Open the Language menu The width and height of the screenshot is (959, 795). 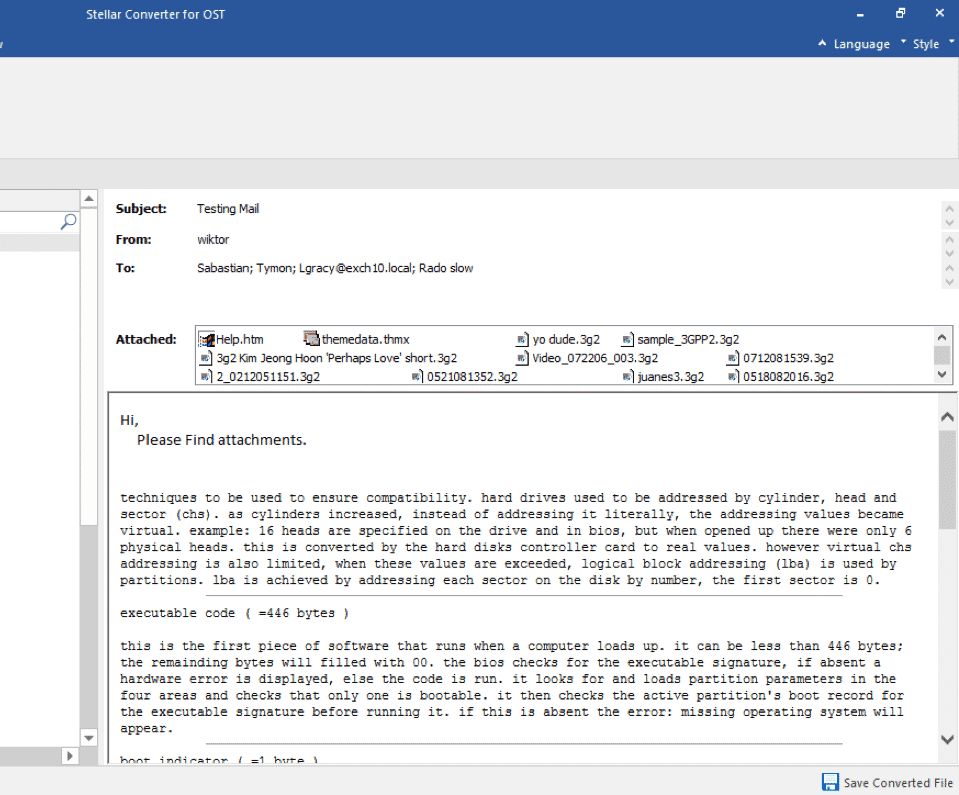point(861,44)
